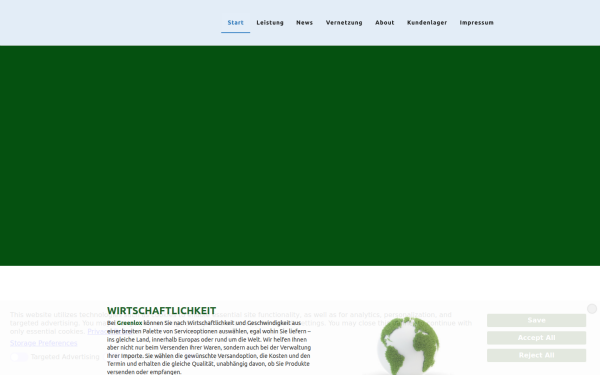Click the Save cookie preferences button

tap(536, 320)
